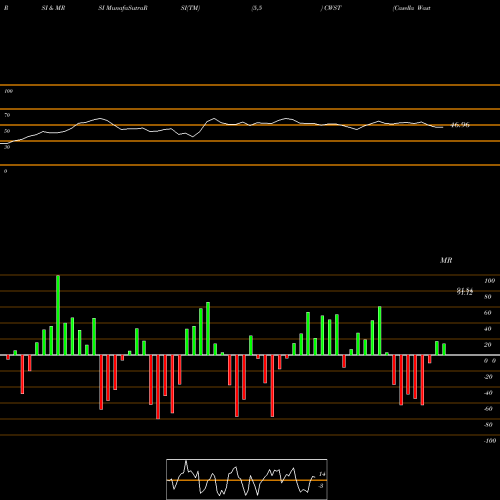Click the 'SI & MR' header label
Image resolution: width=500 pixels, height=500 pixels.
pyautogui.click(x=53, y=8)
